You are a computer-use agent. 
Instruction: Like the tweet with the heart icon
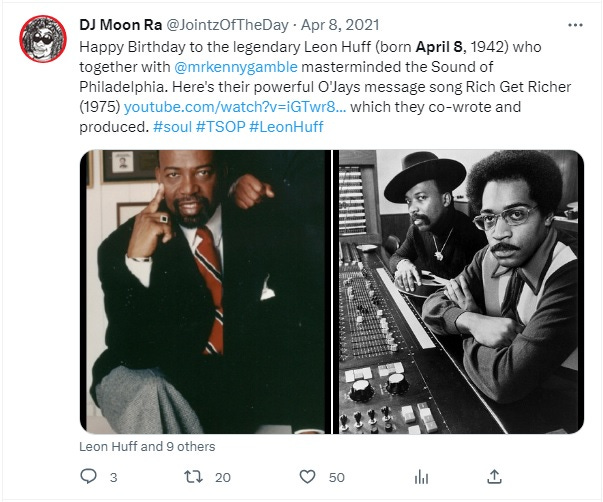click(x=307, y=477)
